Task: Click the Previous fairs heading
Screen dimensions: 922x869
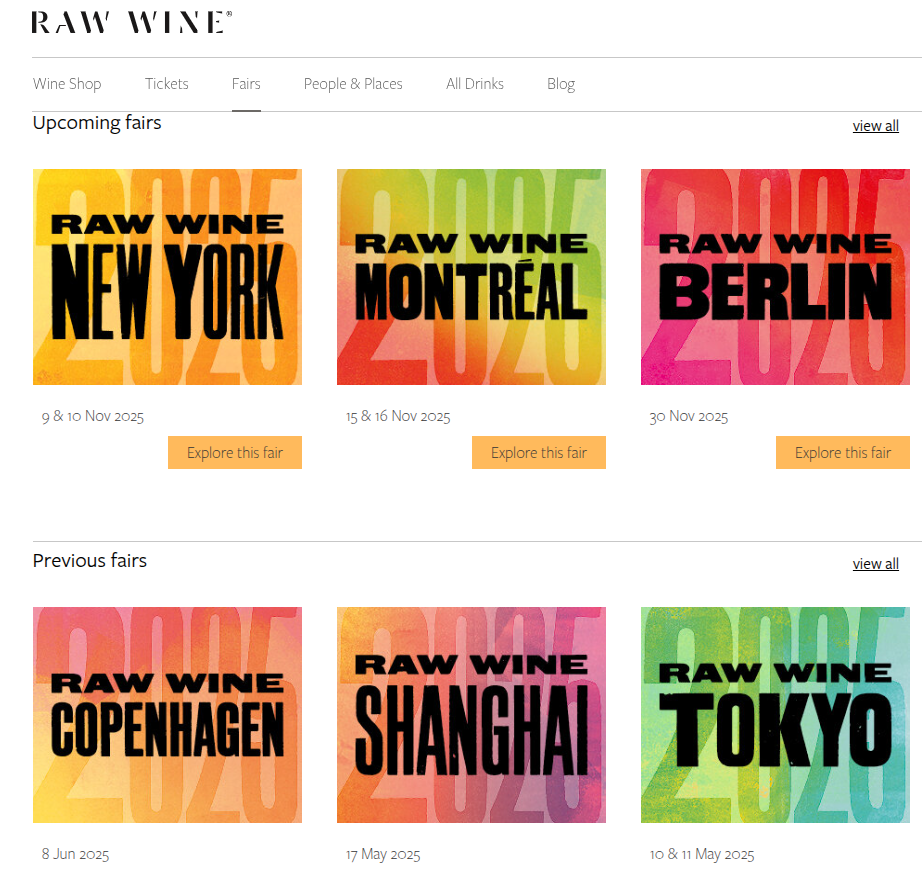Action: click(90, 561)
